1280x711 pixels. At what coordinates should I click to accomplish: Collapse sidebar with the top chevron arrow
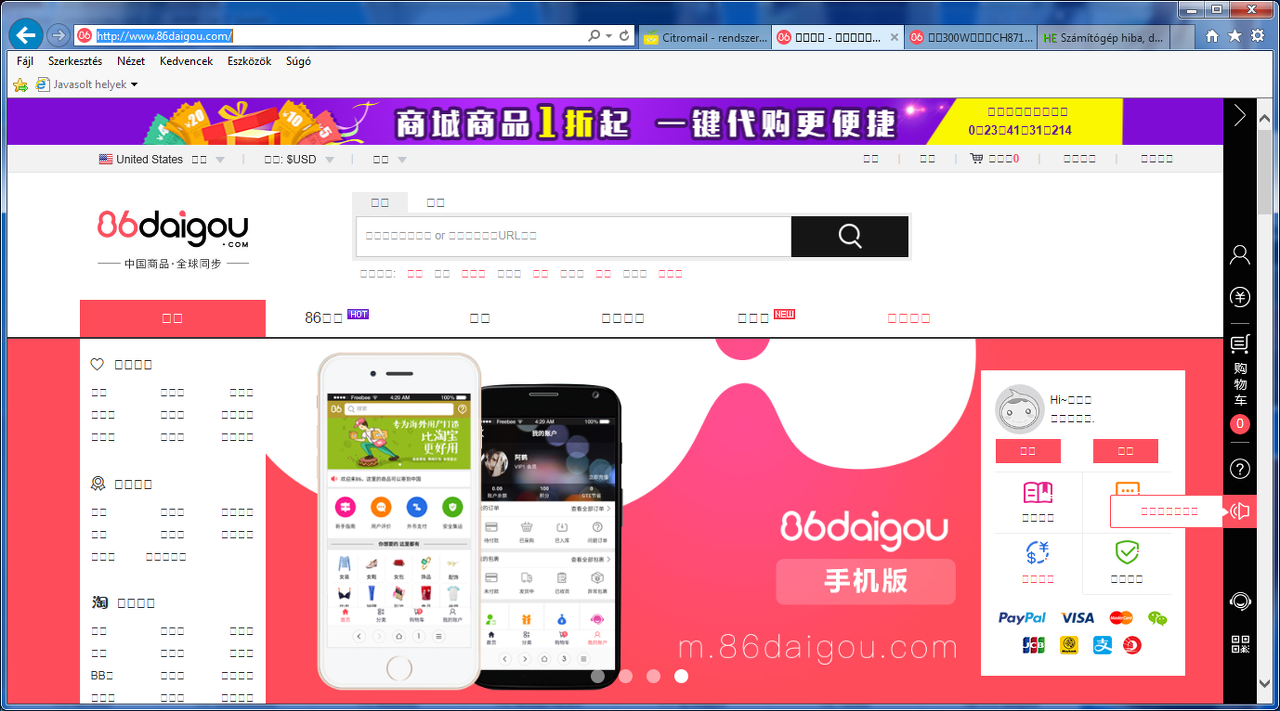pos(1240,115)
